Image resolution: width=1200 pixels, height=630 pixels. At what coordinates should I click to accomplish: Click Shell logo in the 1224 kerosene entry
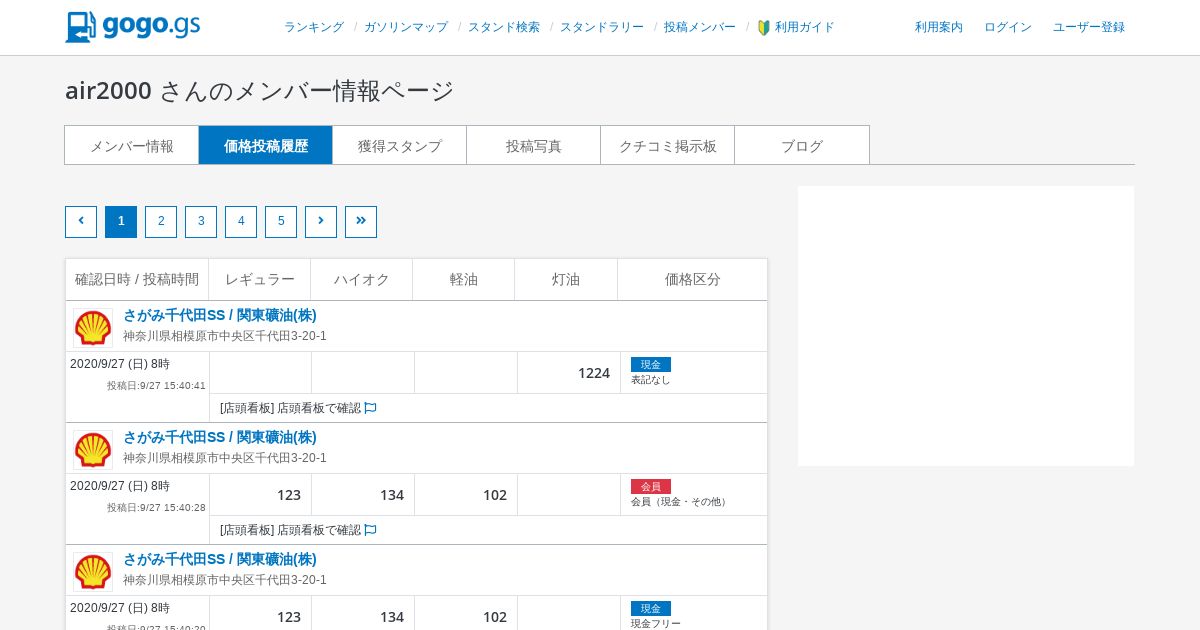click(x=93, y=328)
